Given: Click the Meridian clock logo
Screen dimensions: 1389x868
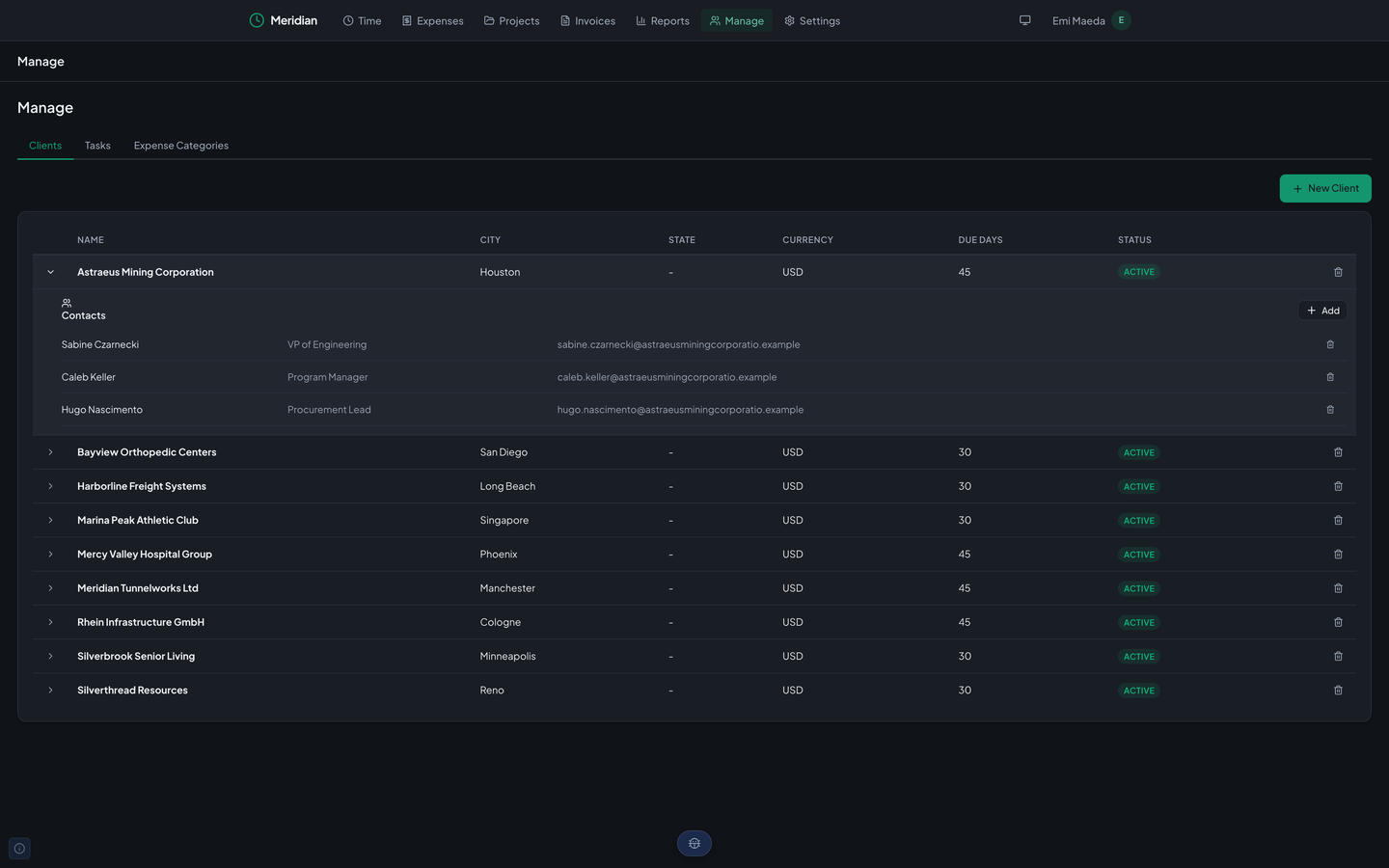Looking at the screenshot, I should click(x=257, y=20).
